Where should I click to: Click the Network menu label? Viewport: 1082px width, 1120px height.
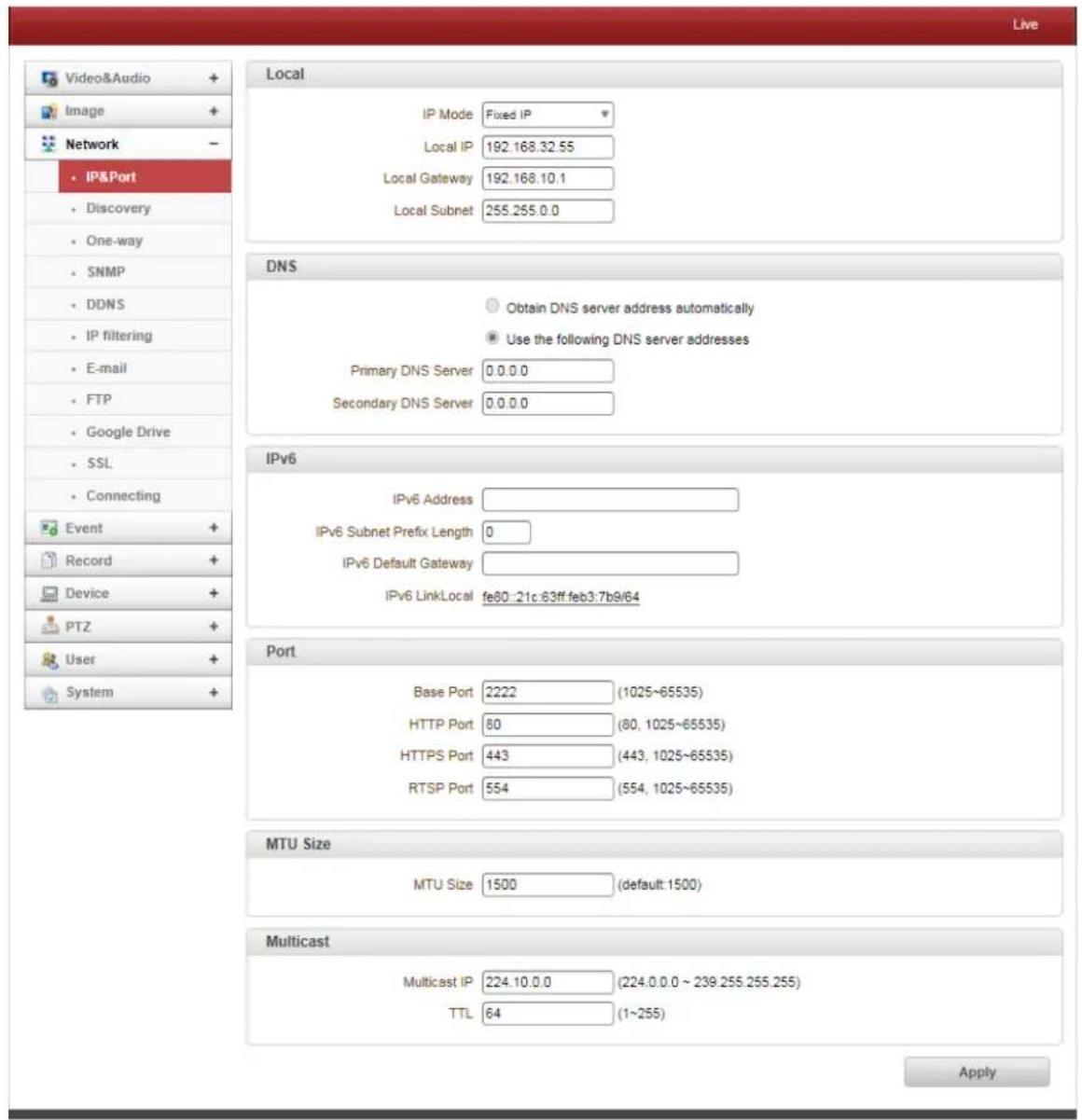click(92, 145)
